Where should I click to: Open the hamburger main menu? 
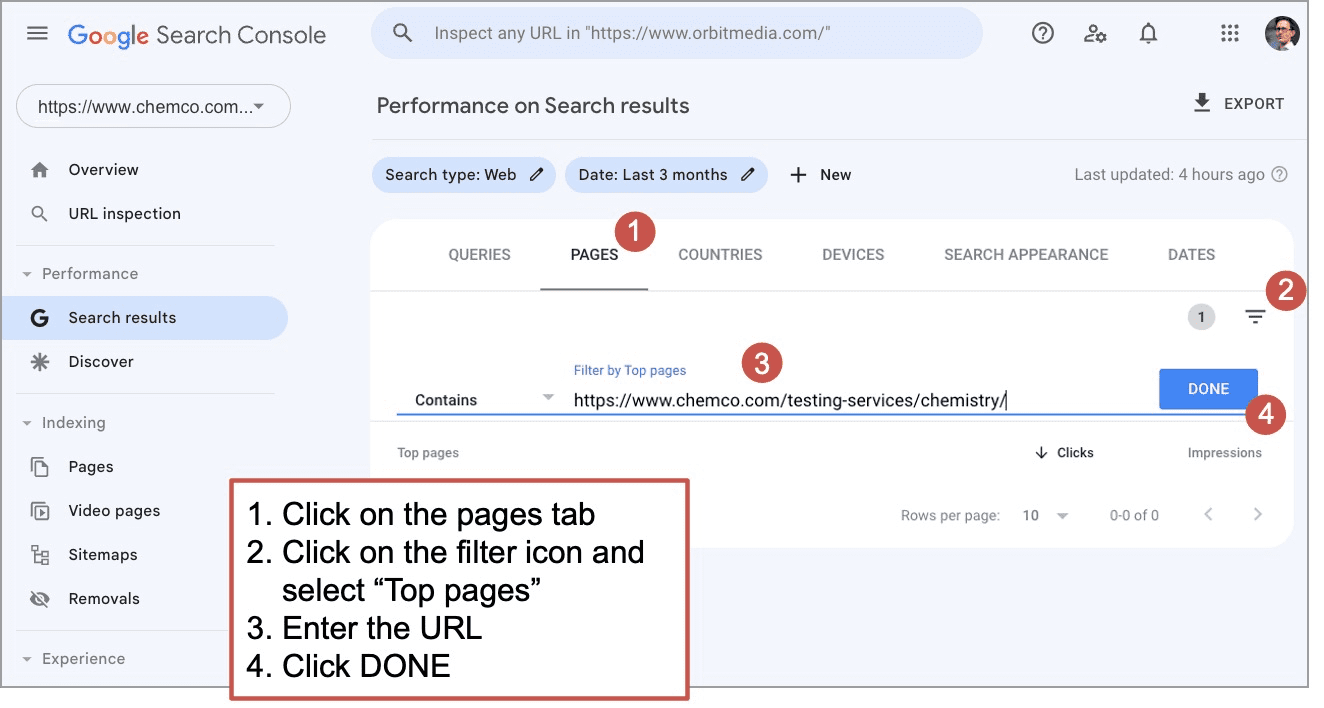(37, 33)
